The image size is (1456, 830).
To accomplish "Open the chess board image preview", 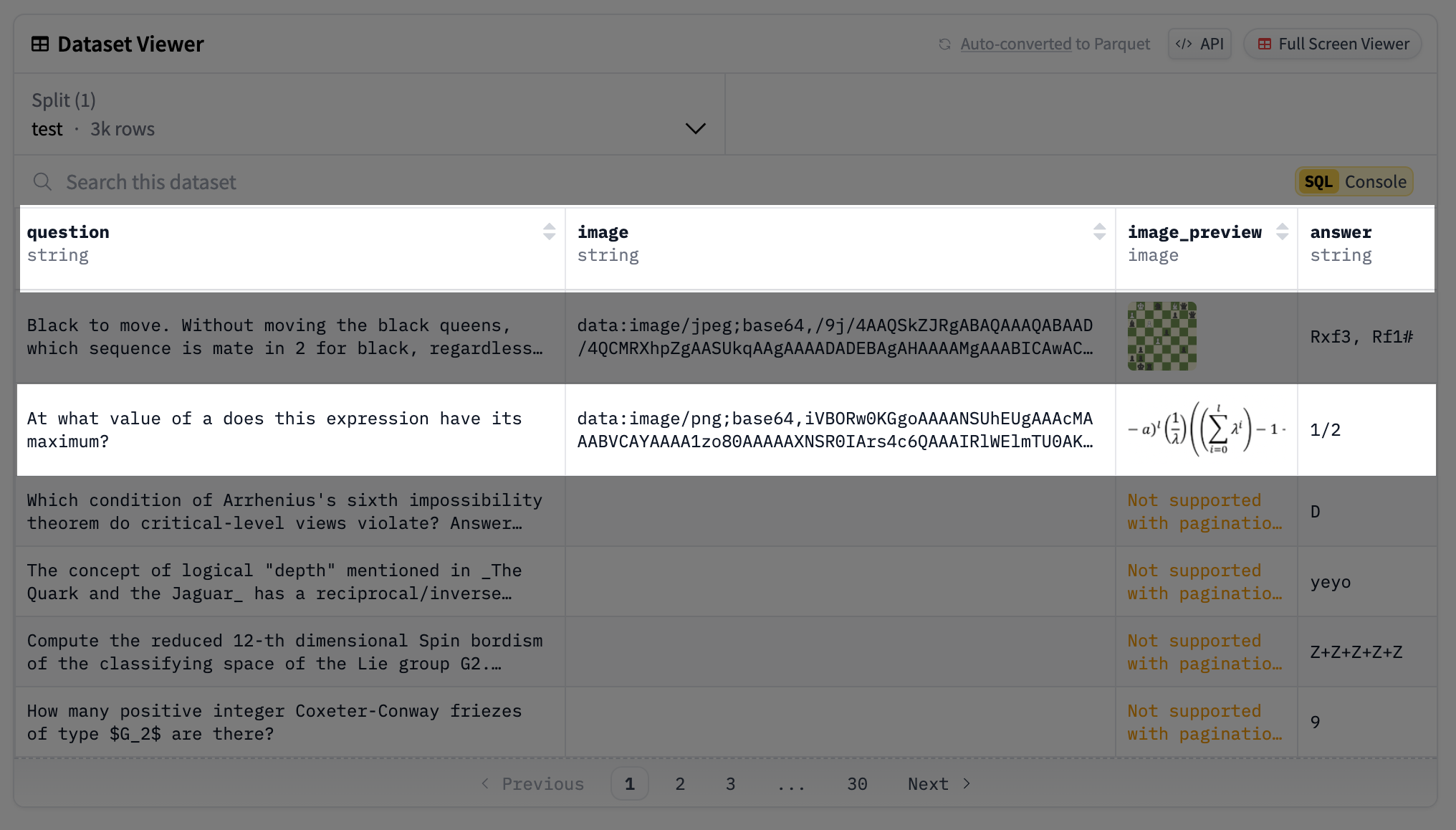I will 1162,336.
